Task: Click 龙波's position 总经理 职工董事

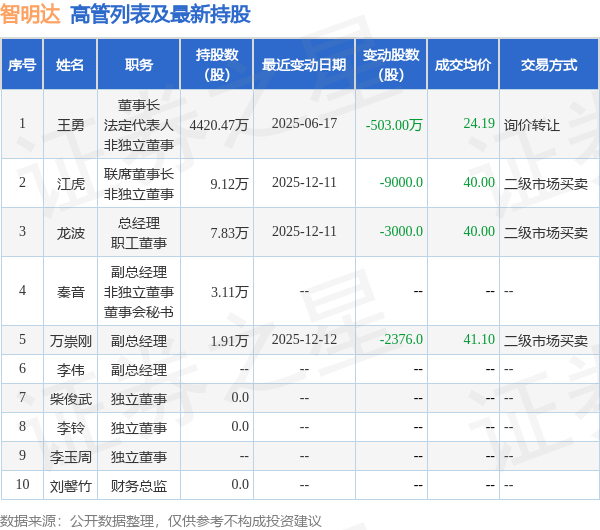Action: (x=139, y=233)
